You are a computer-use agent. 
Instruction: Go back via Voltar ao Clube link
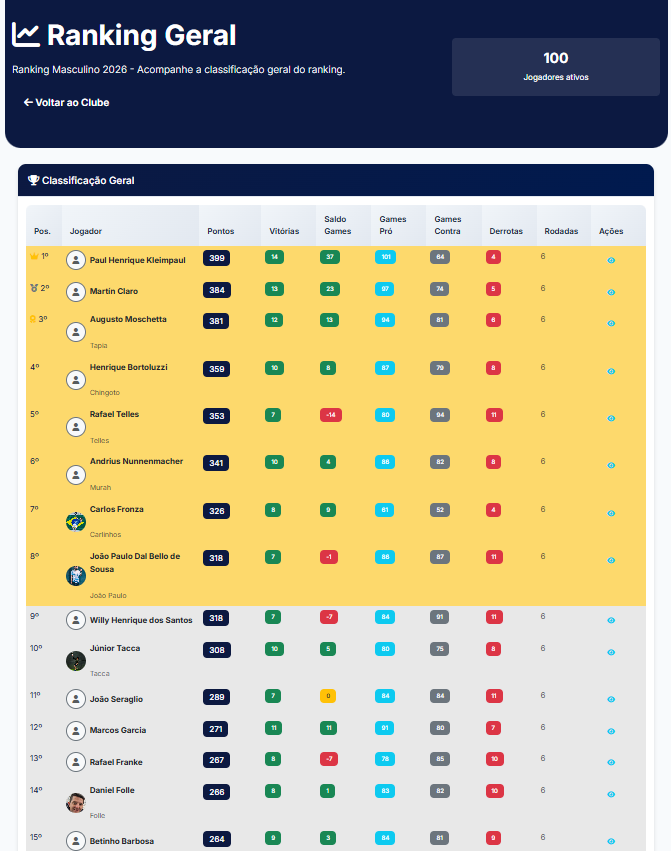click(66, 103)
